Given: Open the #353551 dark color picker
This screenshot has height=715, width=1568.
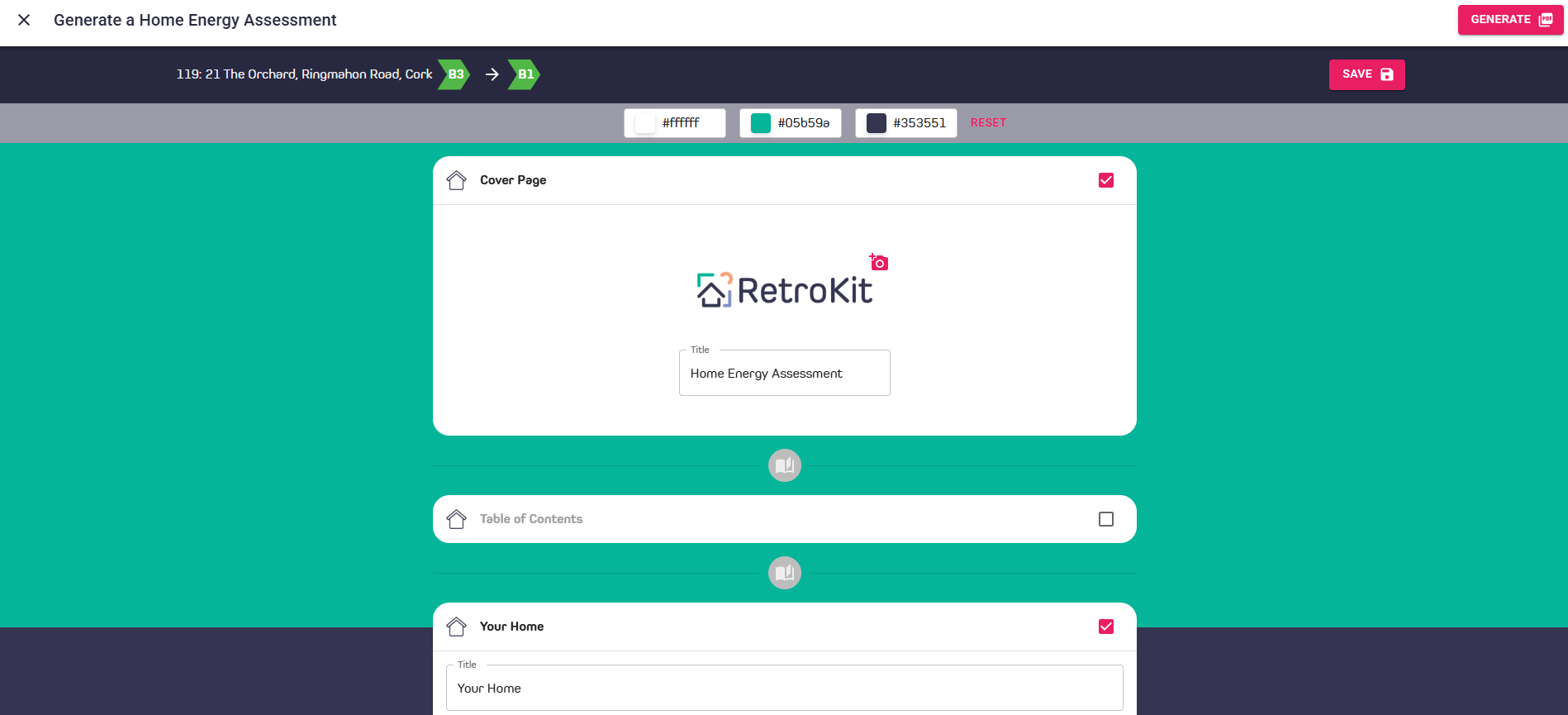Looking at the screenshot, I should pos(905,123).
